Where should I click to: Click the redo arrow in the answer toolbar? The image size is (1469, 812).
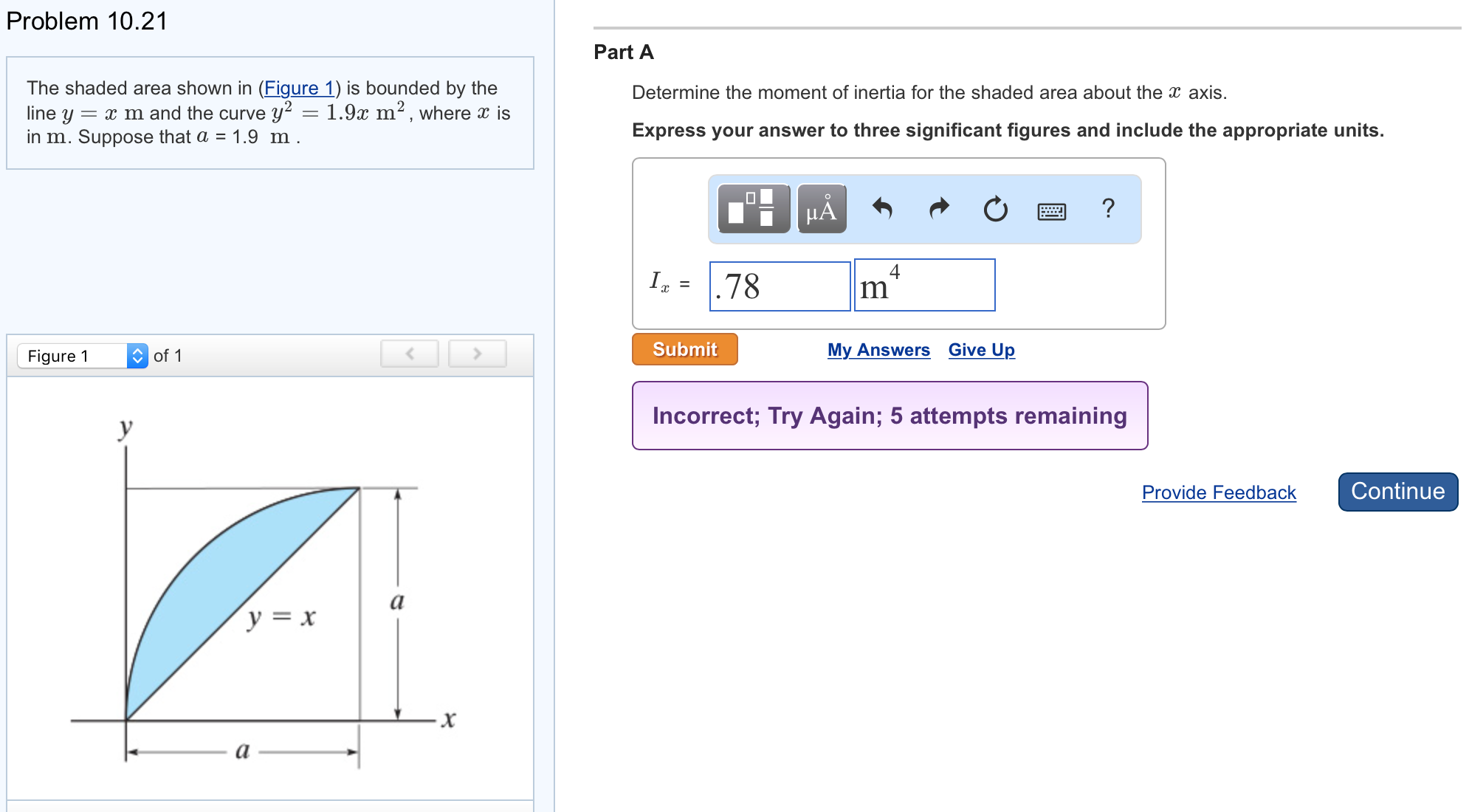point(938,210)
